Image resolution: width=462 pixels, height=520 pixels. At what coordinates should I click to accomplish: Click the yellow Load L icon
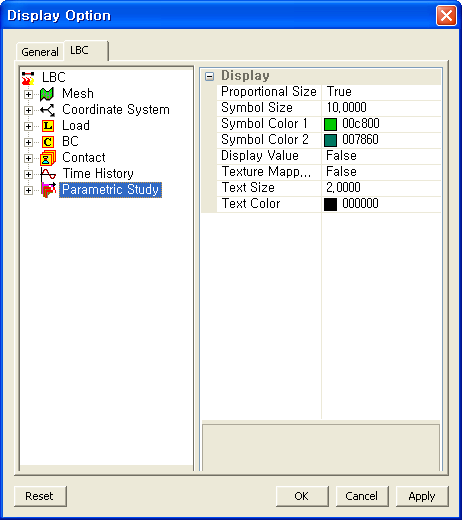click(x=48, y=126)
